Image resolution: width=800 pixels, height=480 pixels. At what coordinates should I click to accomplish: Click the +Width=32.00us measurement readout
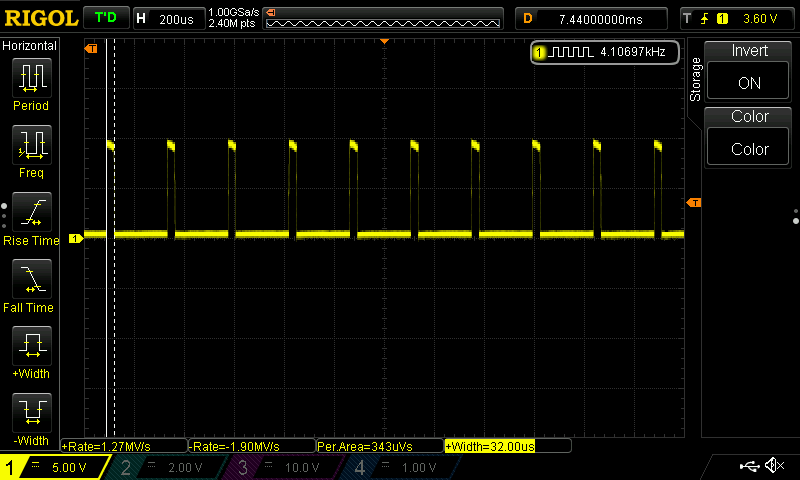pos(490,446)
